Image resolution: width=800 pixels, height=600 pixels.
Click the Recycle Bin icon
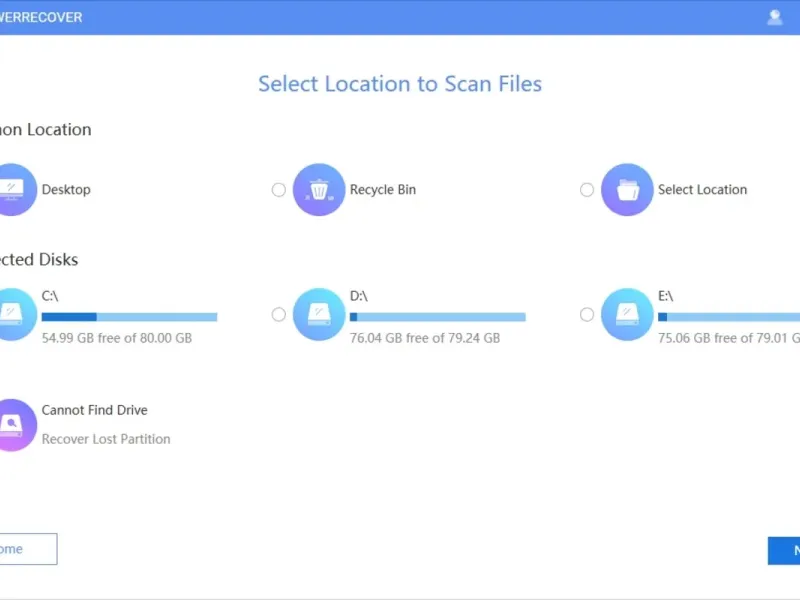point(319,190)
